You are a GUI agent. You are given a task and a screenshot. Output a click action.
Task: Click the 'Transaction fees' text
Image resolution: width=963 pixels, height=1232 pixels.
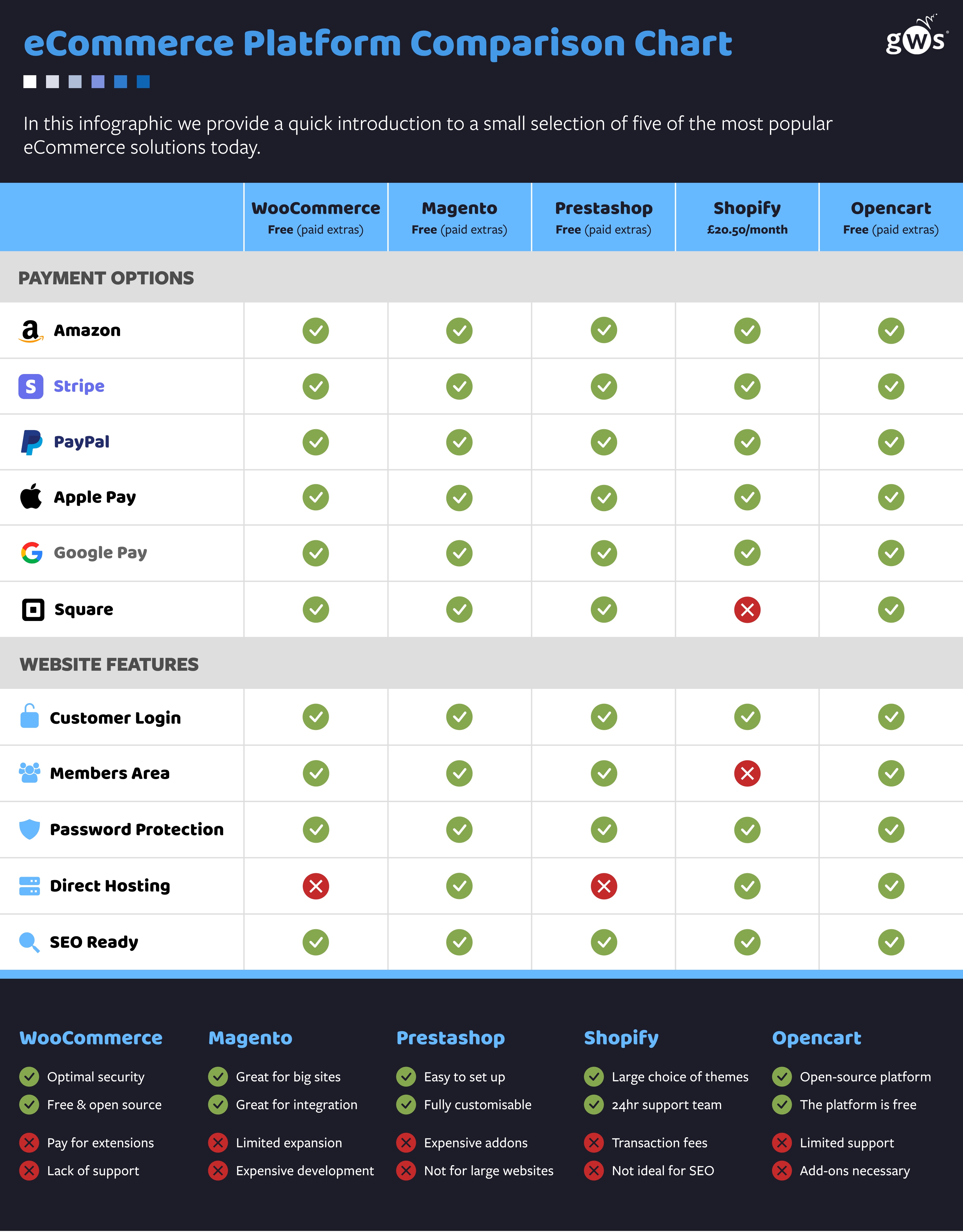coord(659,1143)
